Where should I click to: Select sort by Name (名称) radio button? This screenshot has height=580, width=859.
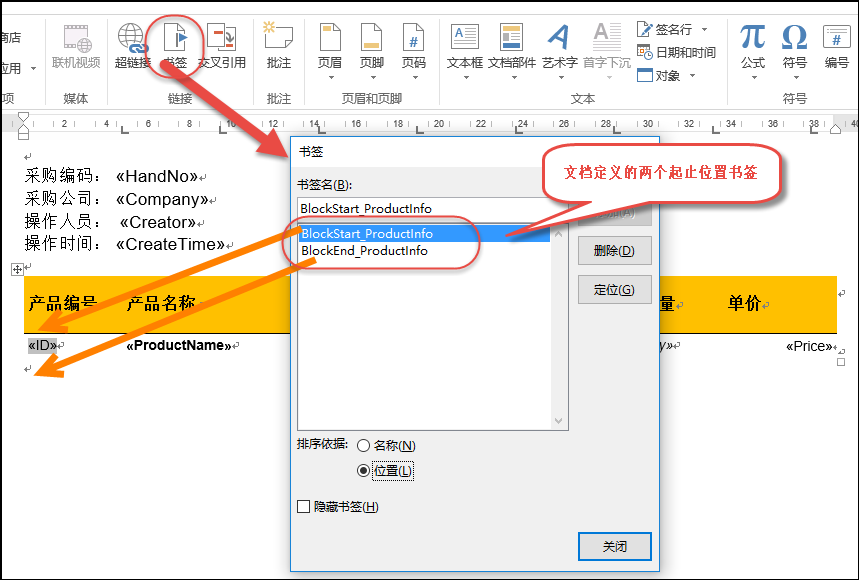tap(363, 446)
